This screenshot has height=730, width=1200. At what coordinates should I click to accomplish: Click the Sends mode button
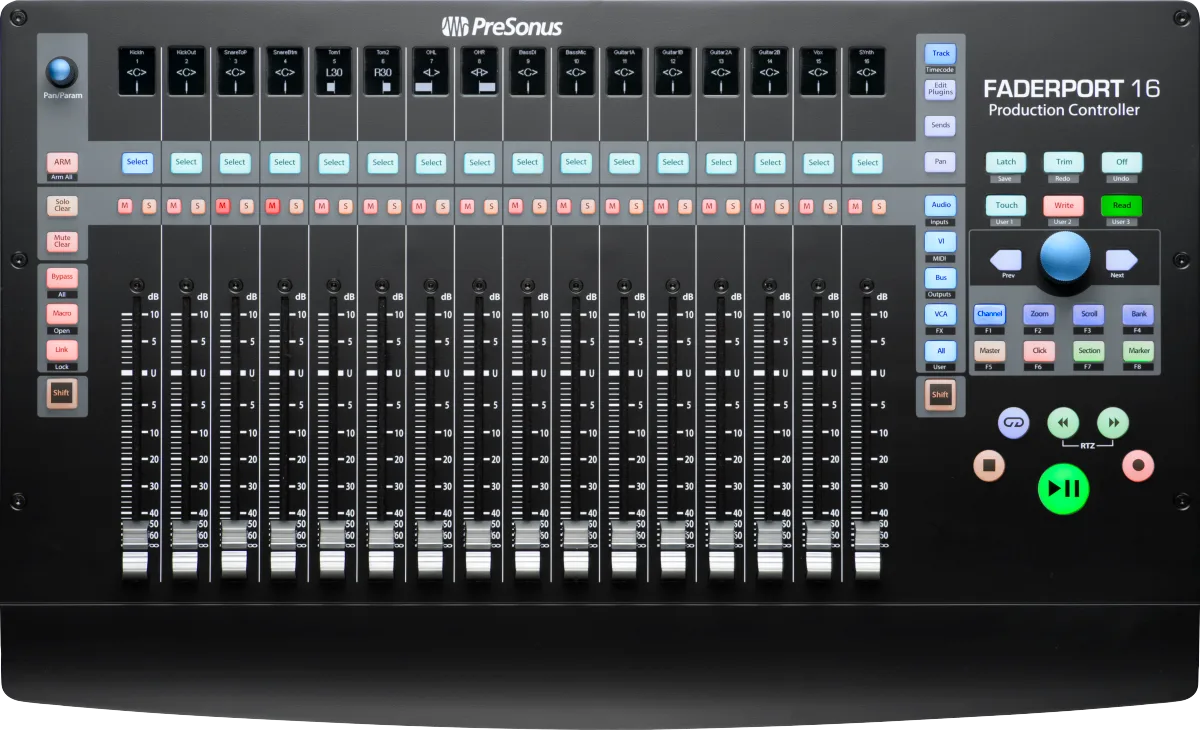pos(940,126)
